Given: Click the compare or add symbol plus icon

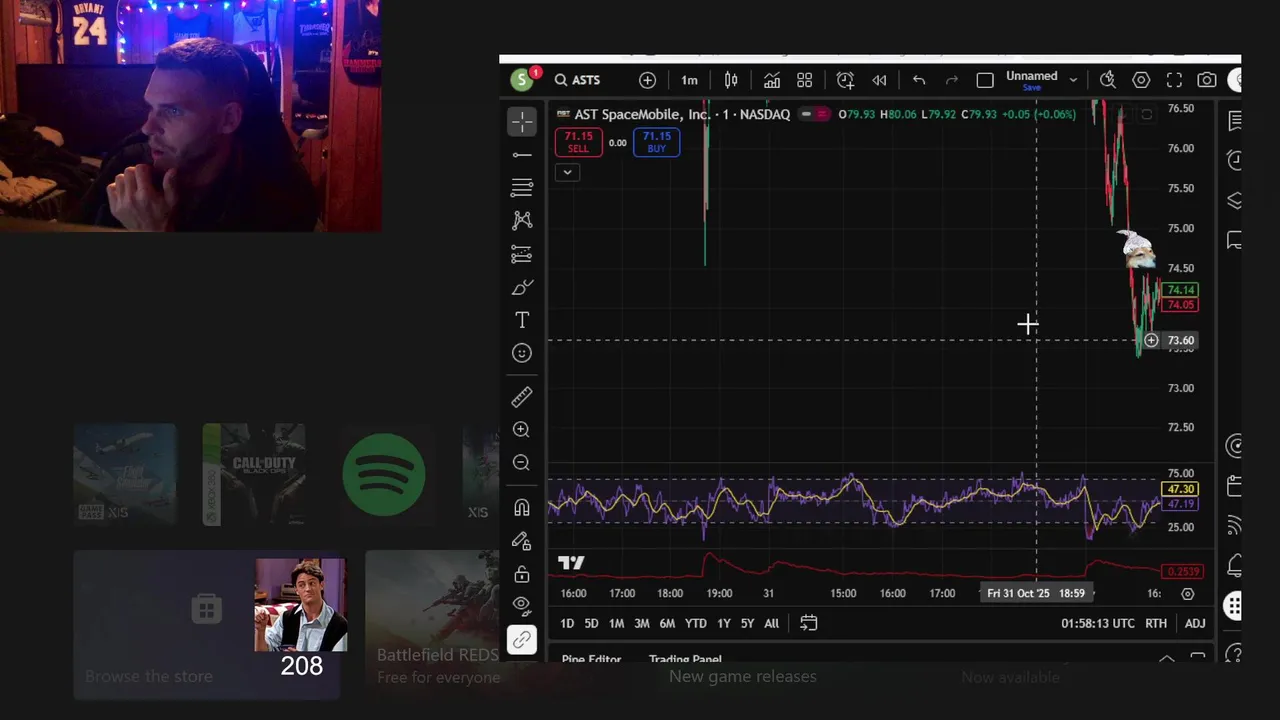Looking at the screenshot, I should click(x=647, y=80).
